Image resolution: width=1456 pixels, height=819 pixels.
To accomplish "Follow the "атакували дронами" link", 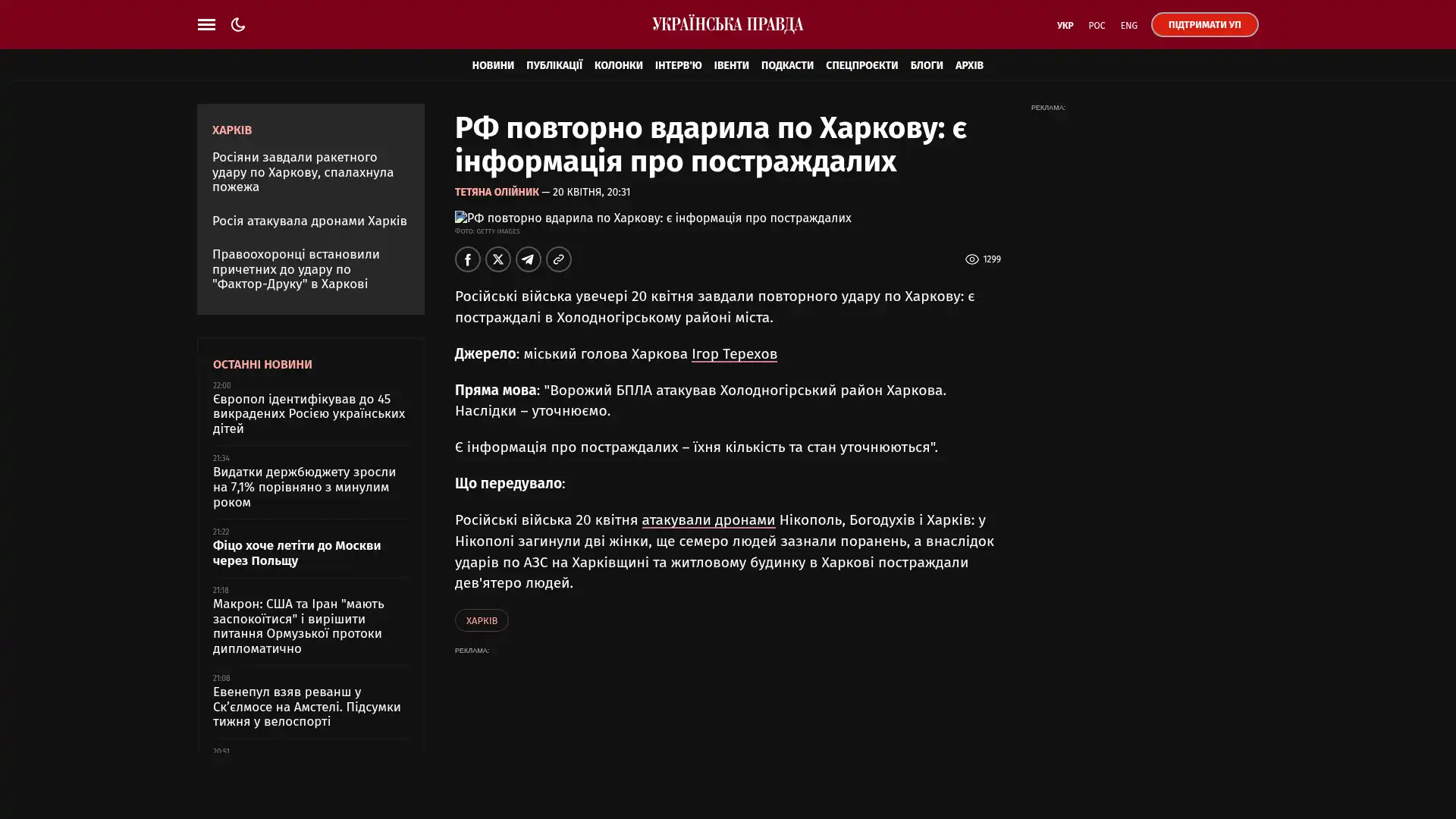I will tap(708, 520).
